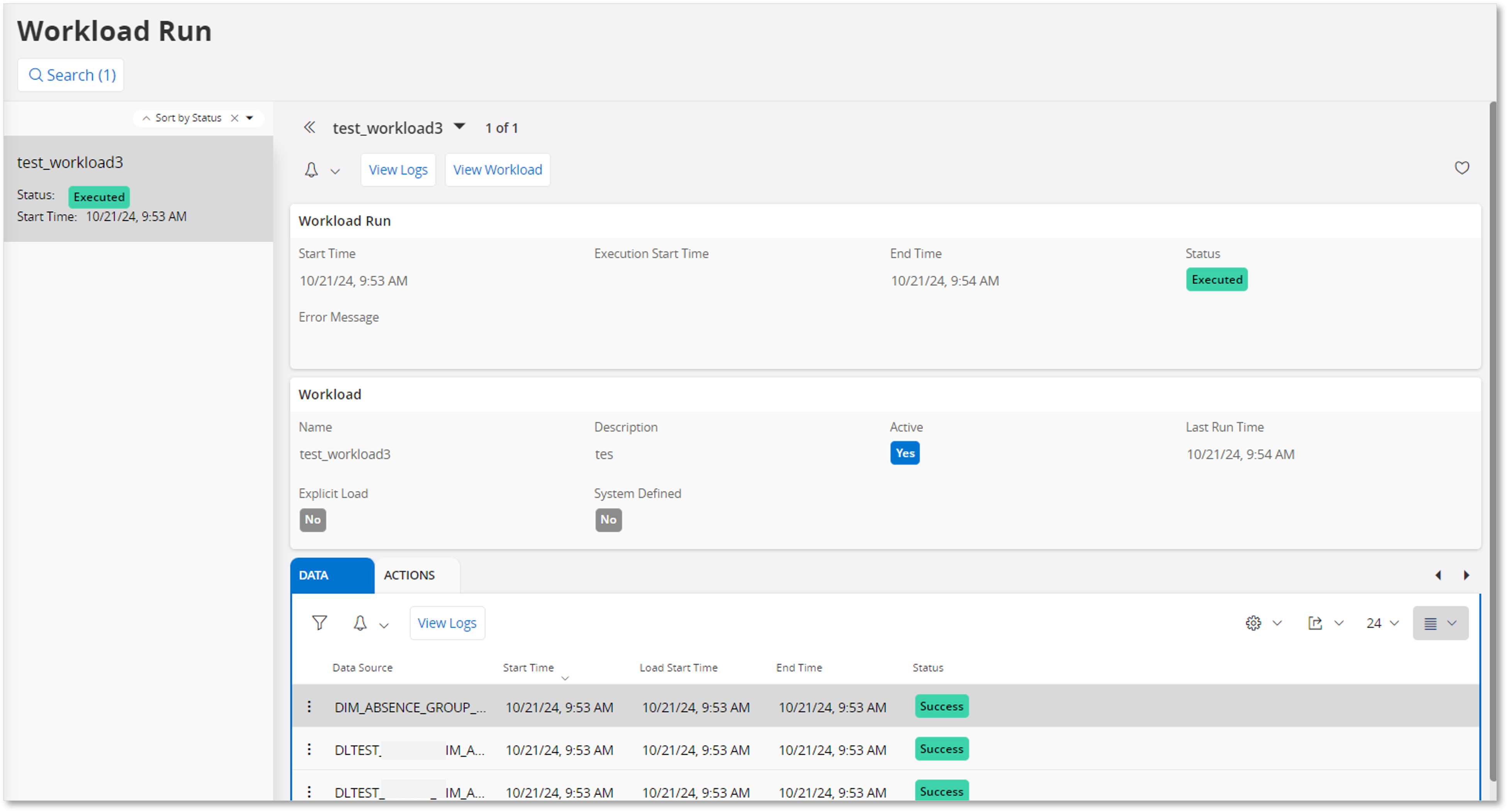Toggle Explicit Load off-state badge
Image resolution: width=1508 pixels, height=812 pixels.
tap(312, 519)
